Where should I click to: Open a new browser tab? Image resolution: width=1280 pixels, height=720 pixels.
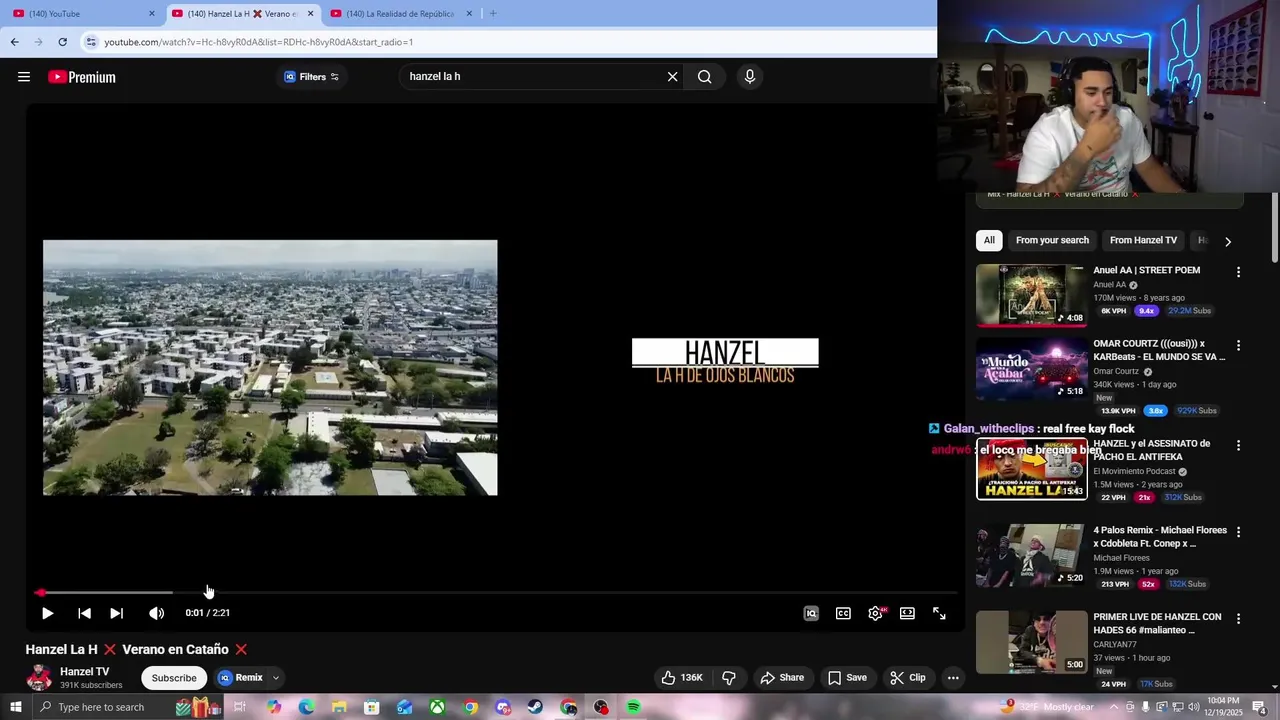coord(493,13)
